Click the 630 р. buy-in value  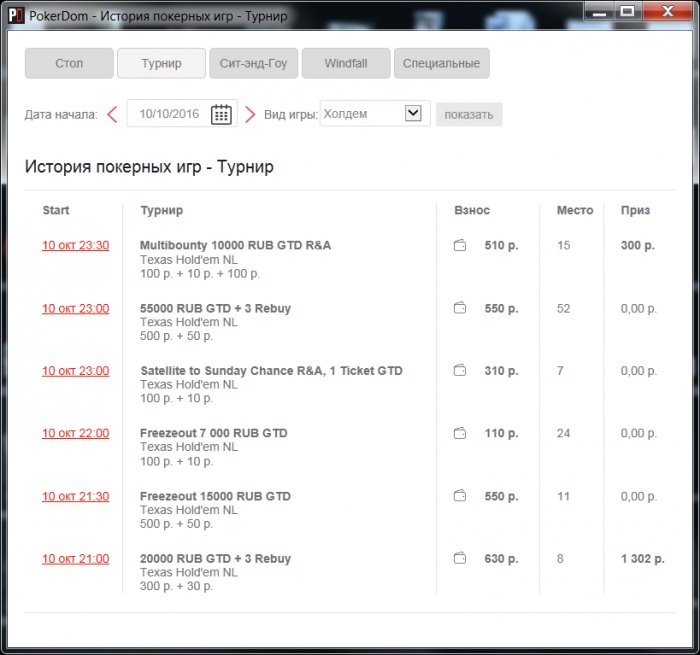pos(501,559)
